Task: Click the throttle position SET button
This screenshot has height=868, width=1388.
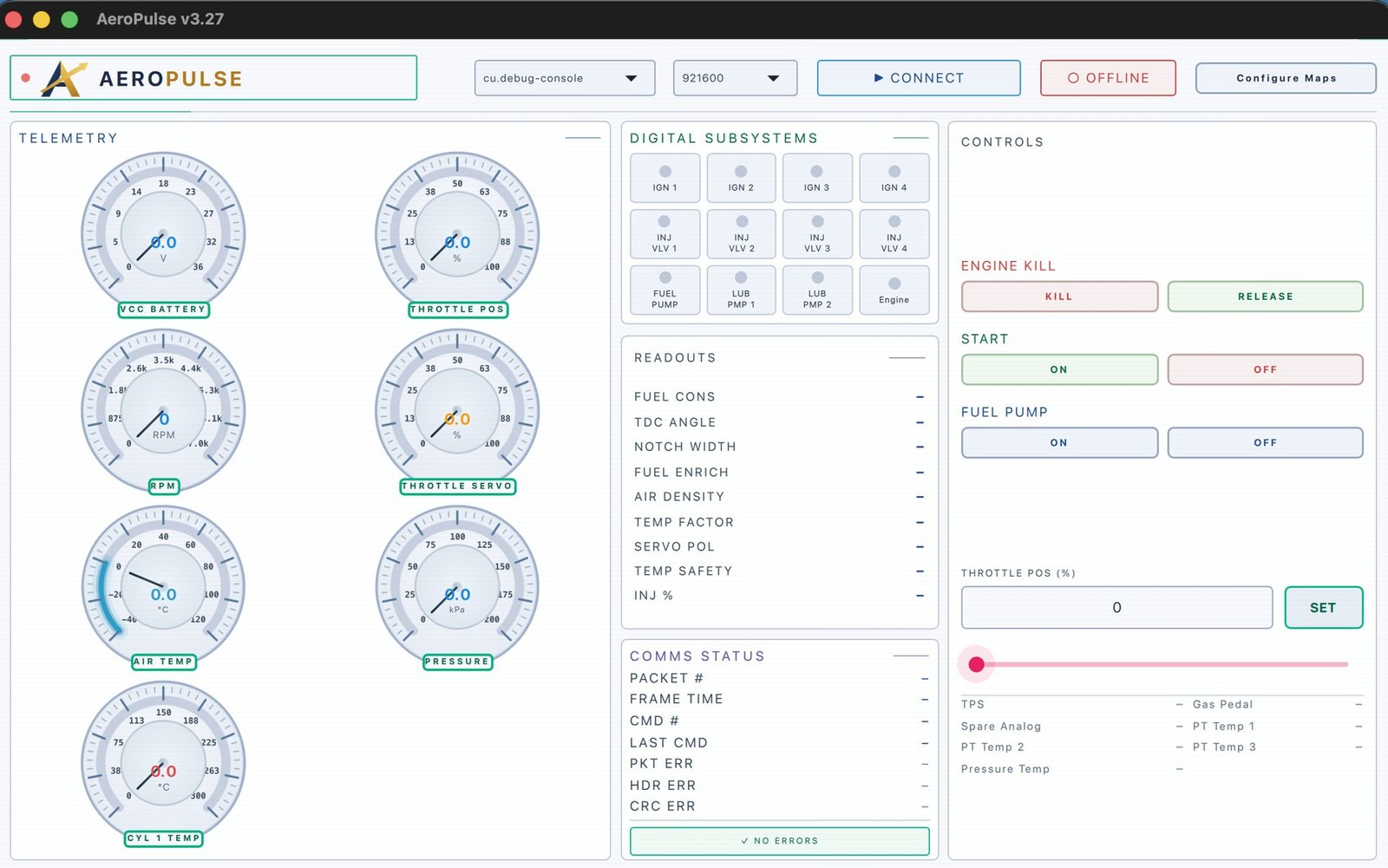Action: (x=1323, y=608)
